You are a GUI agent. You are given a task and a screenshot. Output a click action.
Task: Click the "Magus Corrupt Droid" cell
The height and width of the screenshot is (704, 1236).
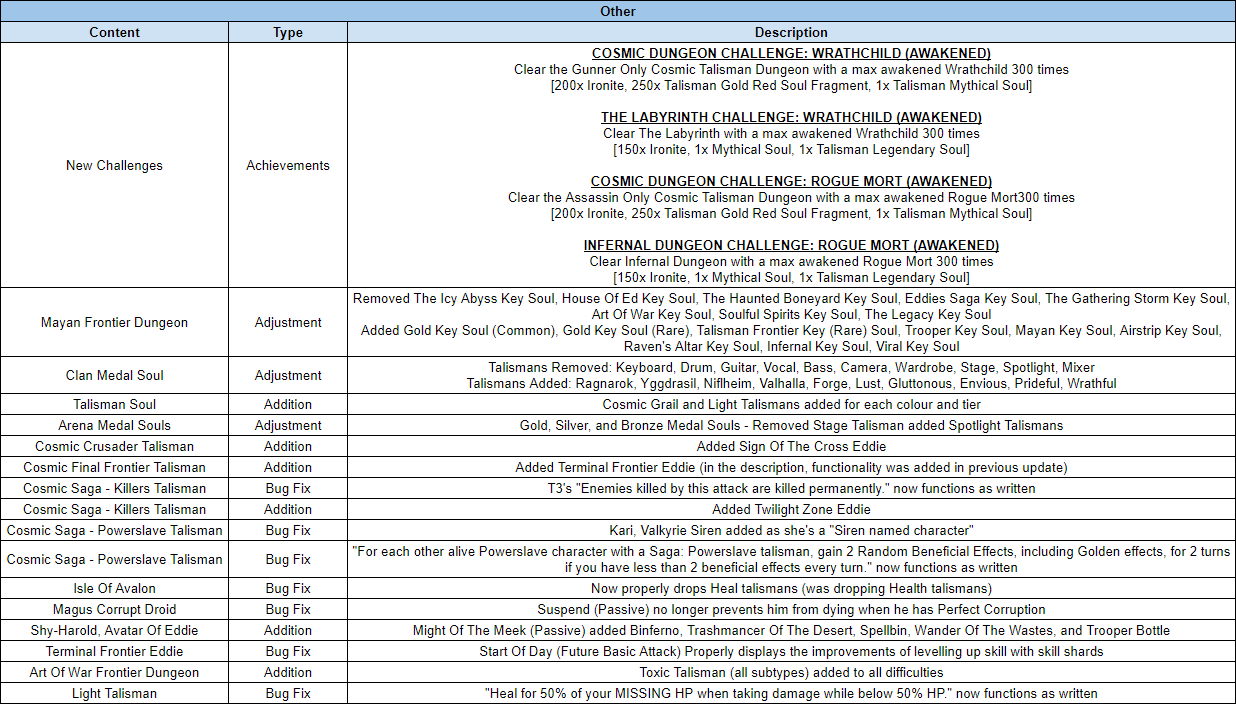pos(114,609)
